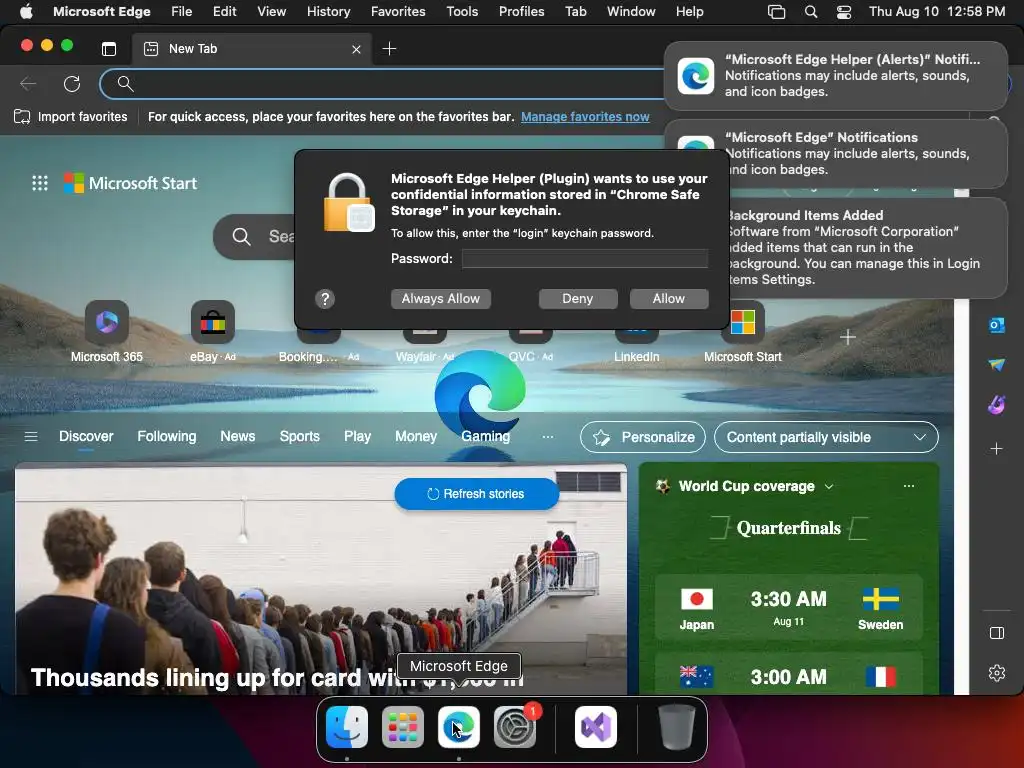Image resolution: width=1024 pixels, height=768 pixels.
Task: Open the Profiles menu in menu bar
Action: [x=521, y=11]
